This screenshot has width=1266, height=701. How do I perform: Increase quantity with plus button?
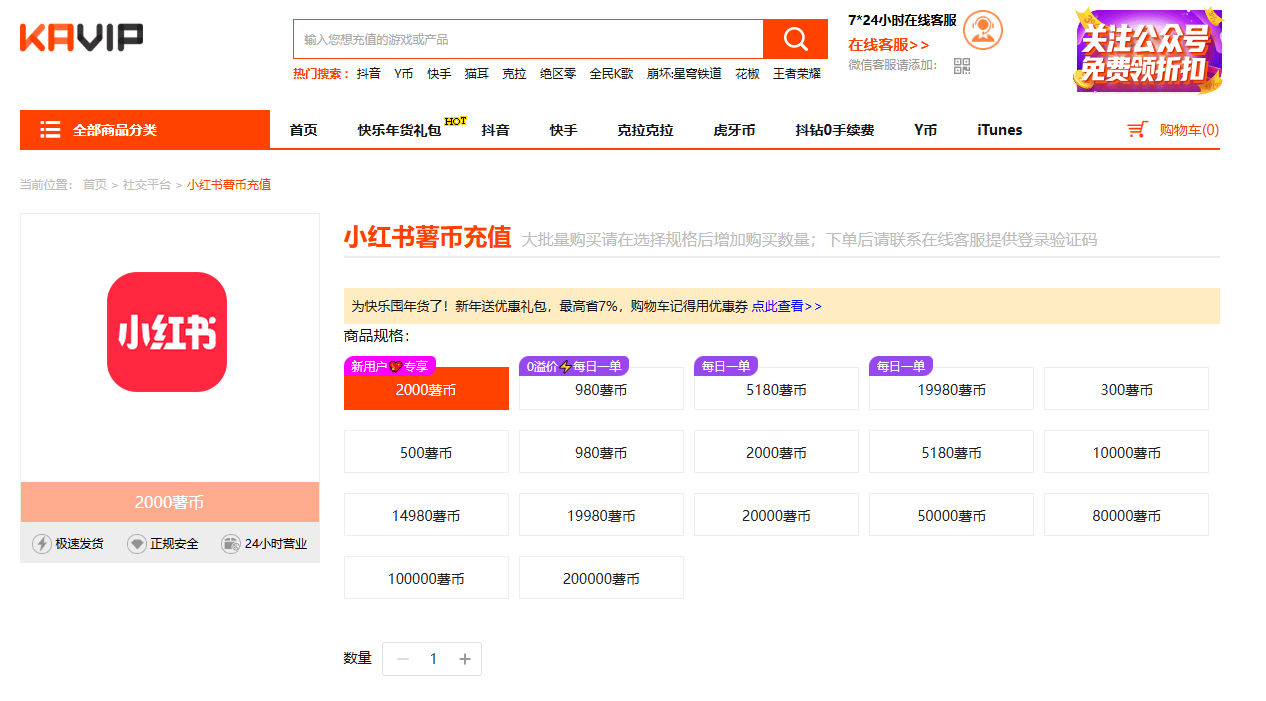tap(465, 659)
